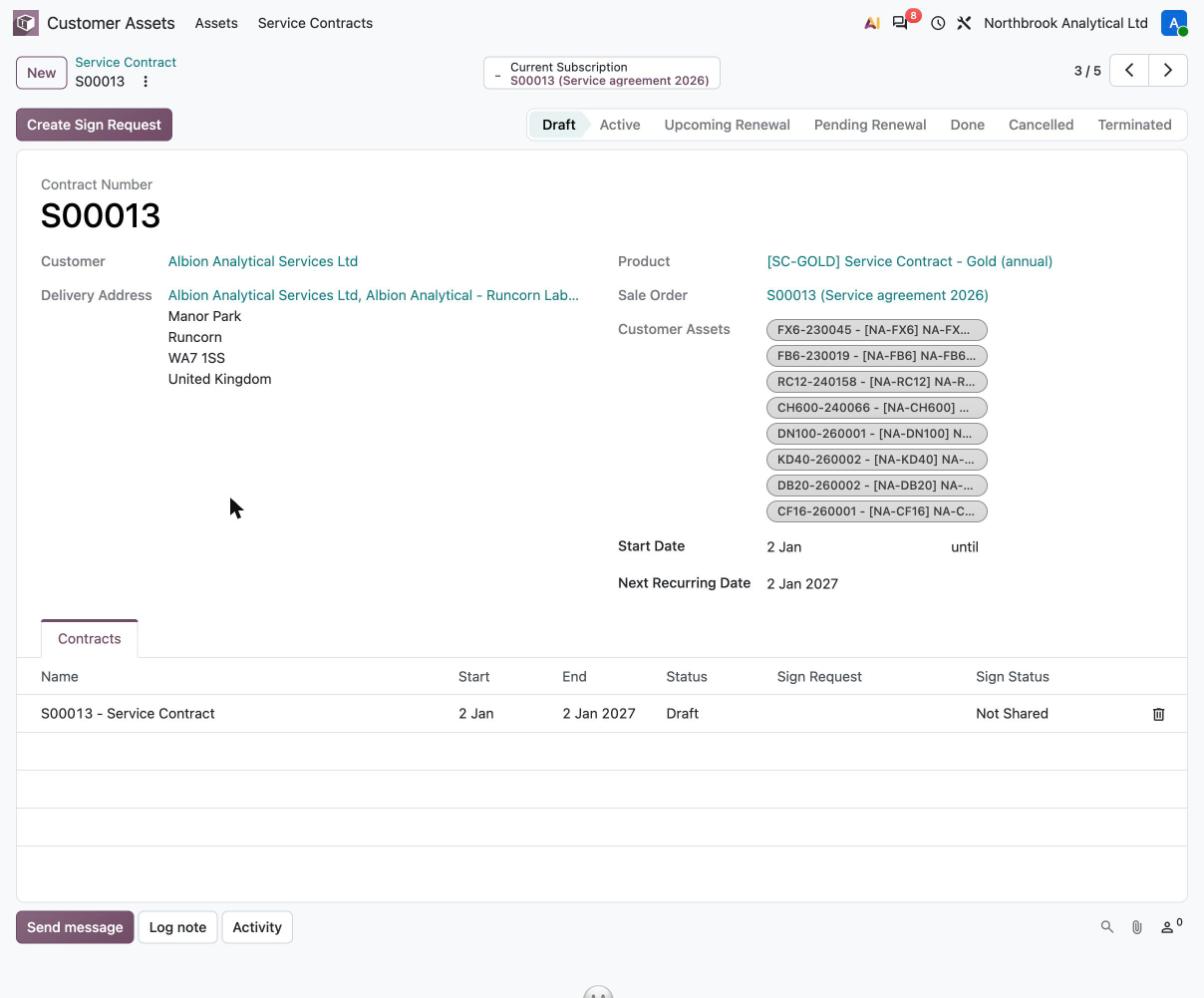Click the New button
1204x998 pixels.
click(x=41, y=73)
